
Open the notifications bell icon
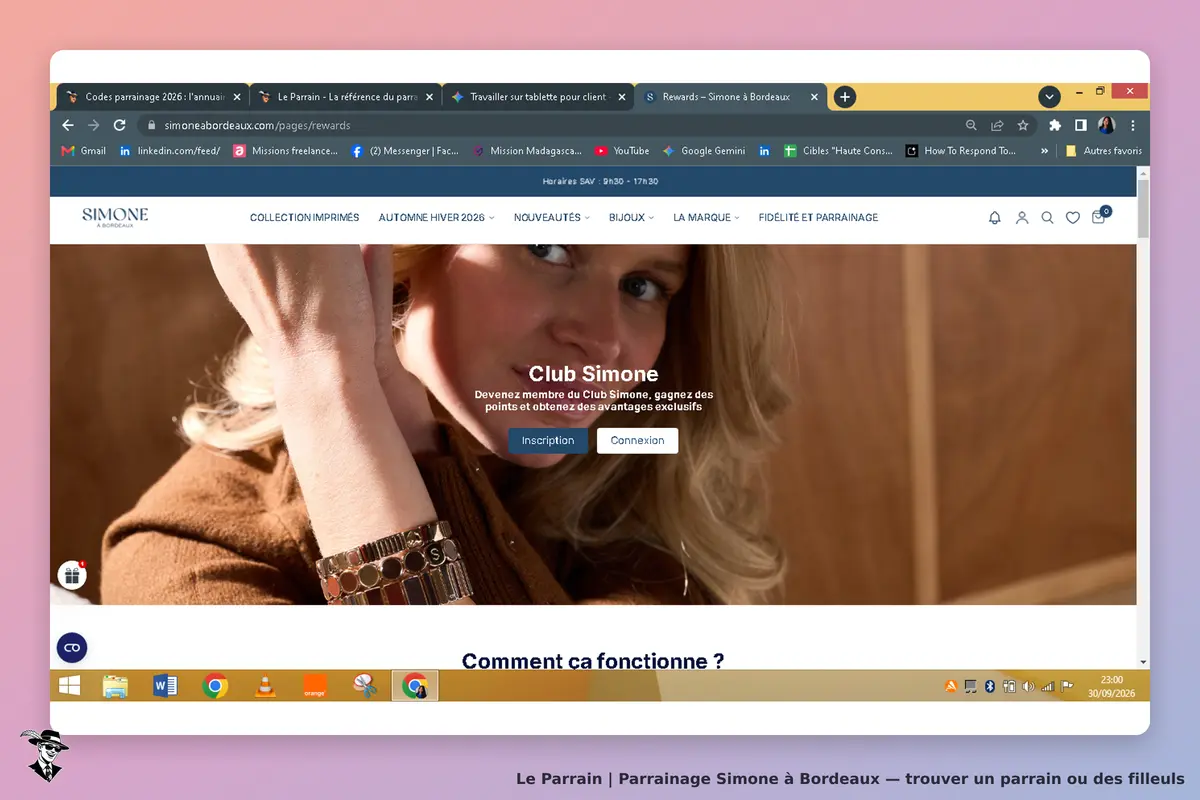coord(994,217)
